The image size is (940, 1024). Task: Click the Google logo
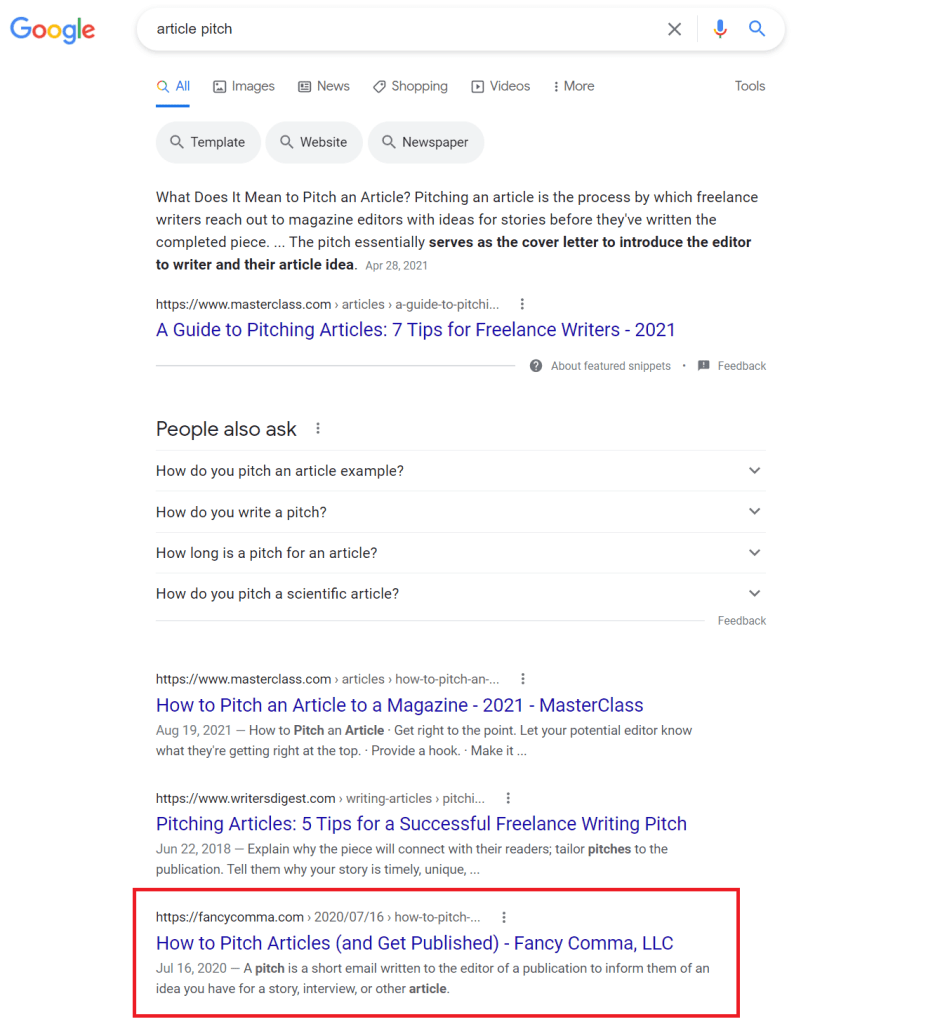(x=52, y=30)
